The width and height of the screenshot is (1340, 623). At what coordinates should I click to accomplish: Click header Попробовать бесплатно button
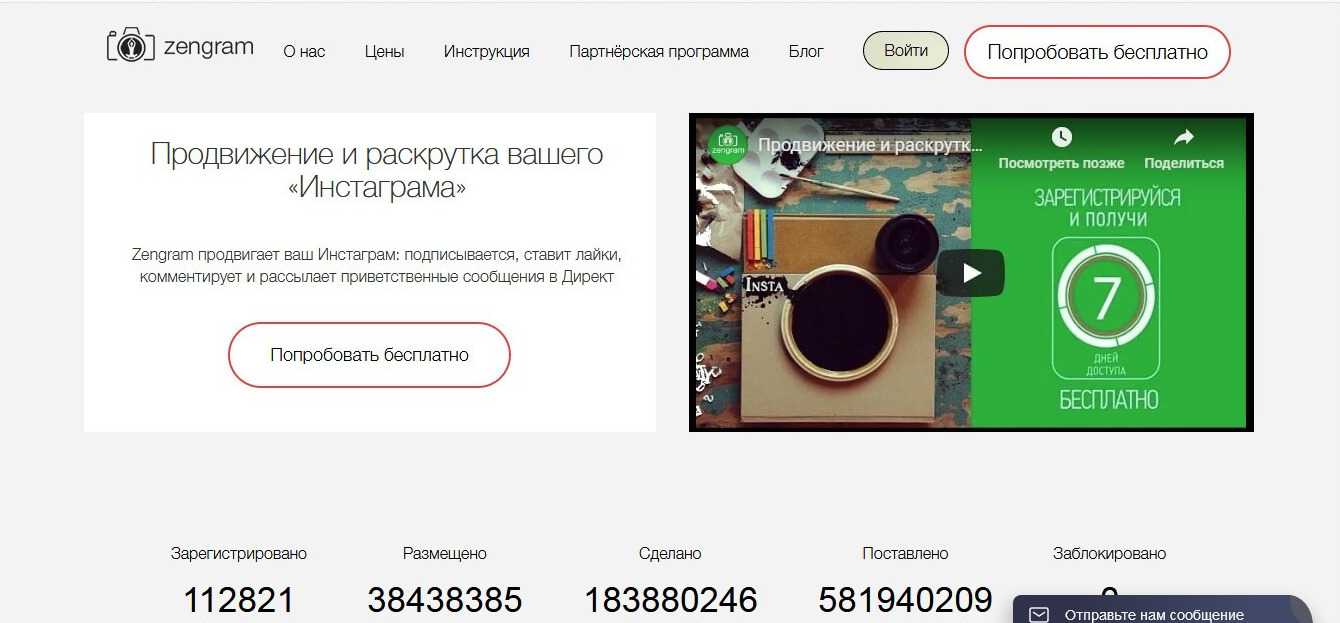click(1097, 52)
